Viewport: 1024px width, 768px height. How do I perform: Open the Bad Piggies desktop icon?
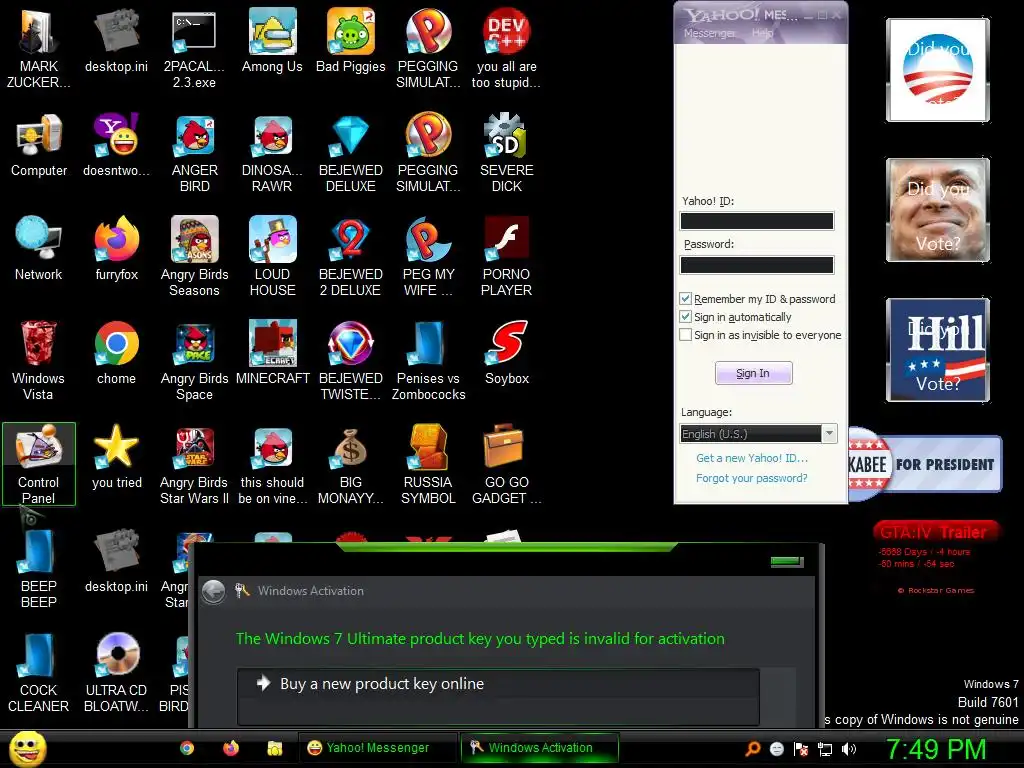(351, 40)
